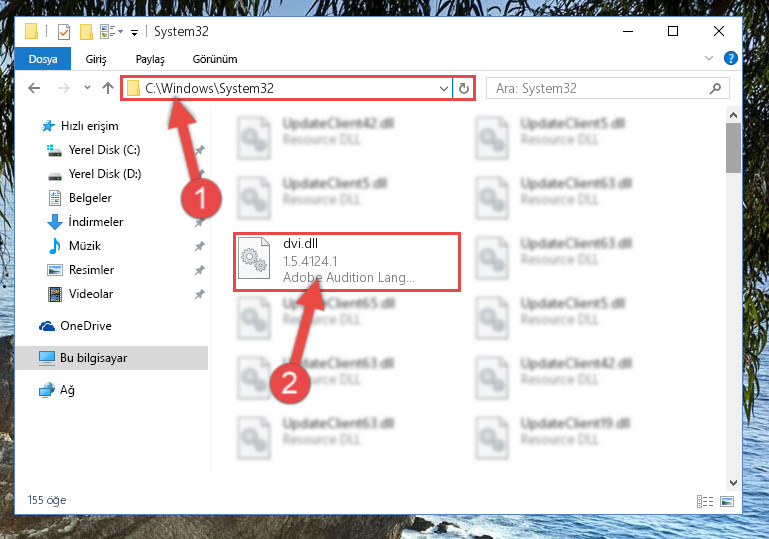The height and width of the screenshot is (539, 769).
Task: Click the New folder icon in title bar
Action: (x=86, y=32)
